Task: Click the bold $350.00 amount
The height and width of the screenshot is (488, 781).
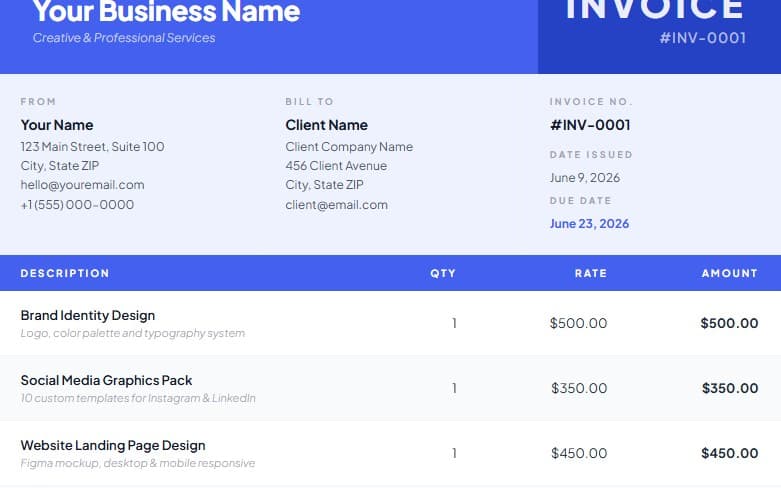Action: click(x=730, y=388)
